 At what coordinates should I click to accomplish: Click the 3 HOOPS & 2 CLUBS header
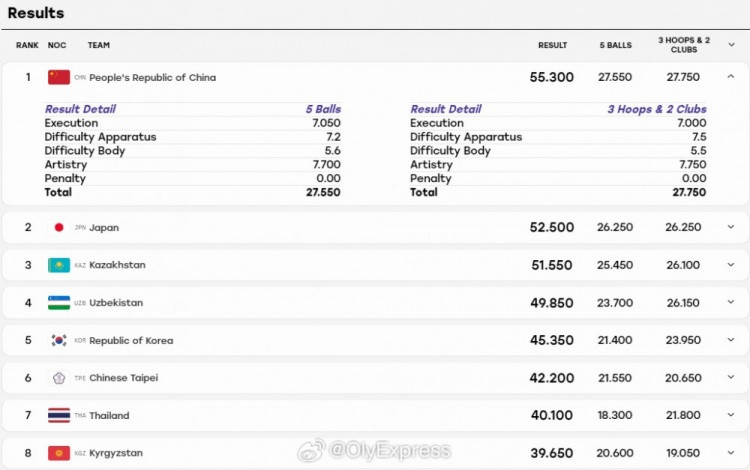684,45
